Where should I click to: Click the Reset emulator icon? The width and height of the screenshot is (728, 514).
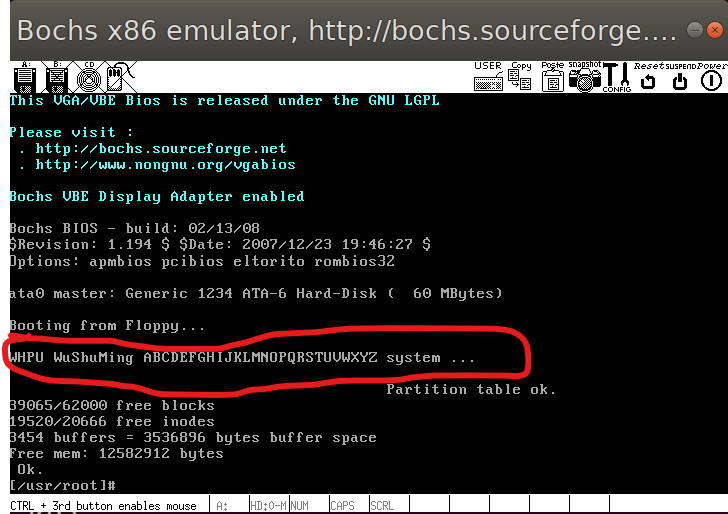tap(649, 77)
